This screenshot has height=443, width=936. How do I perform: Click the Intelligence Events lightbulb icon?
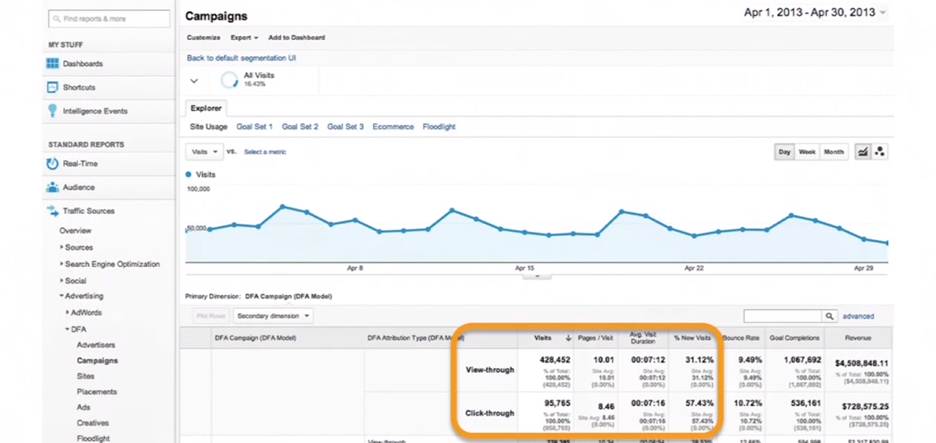click(54, 111)
